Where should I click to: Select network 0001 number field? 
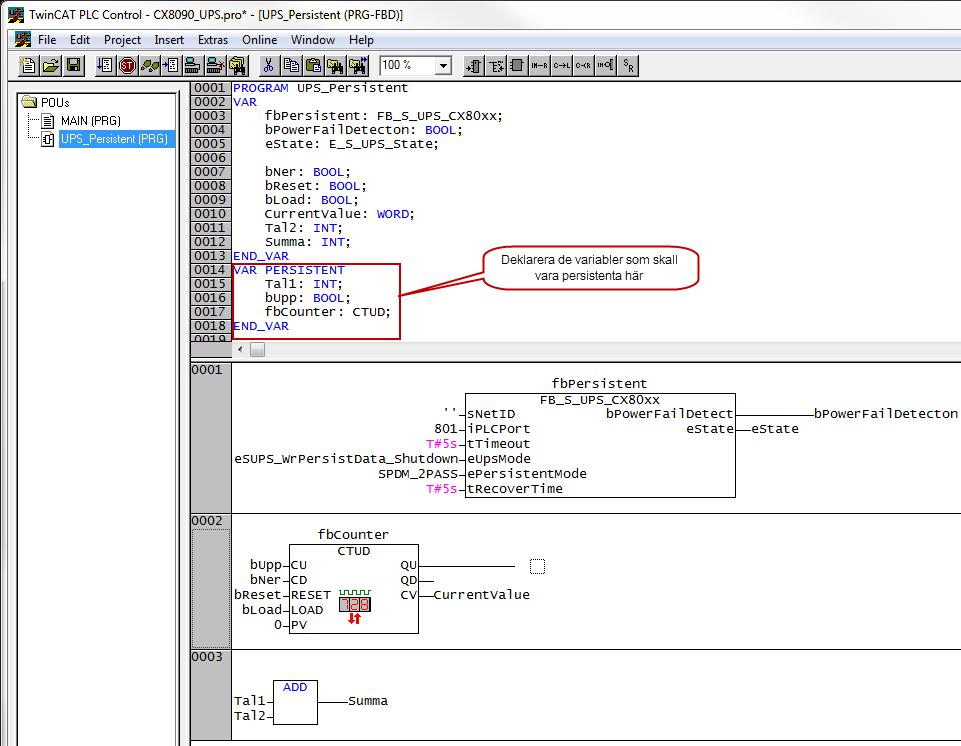tap(211, 438)
